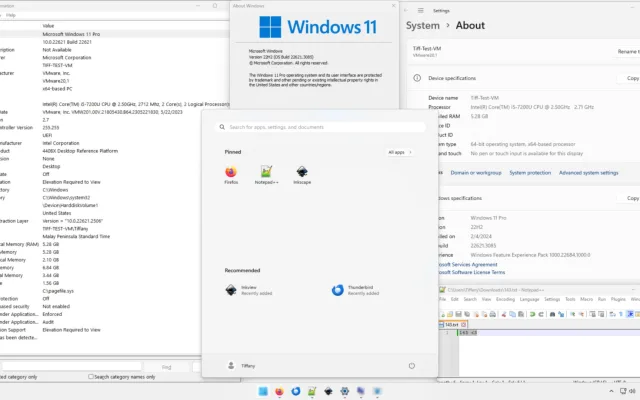Click the Save All icon in Notepad++
The image size is (640, 400).
pos(467,314)
